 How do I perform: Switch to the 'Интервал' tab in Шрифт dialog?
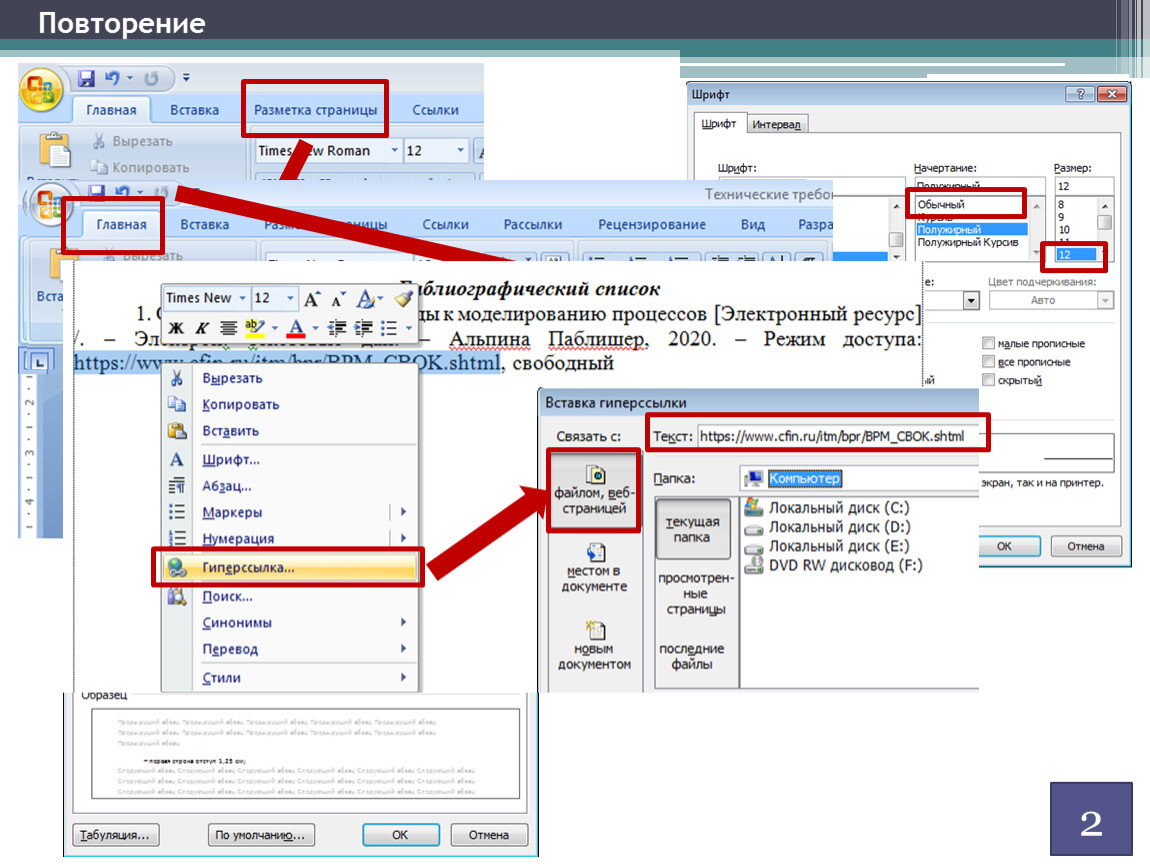[x=778, y=124]
